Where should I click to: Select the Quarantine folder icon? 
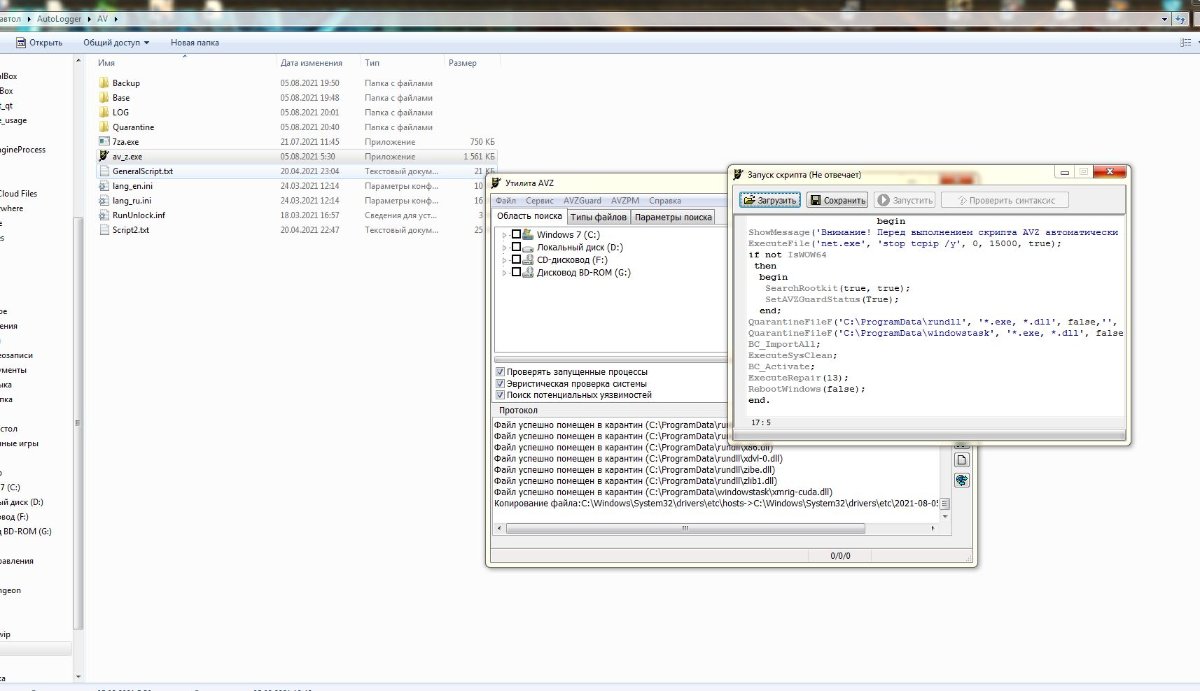(103, 127)
